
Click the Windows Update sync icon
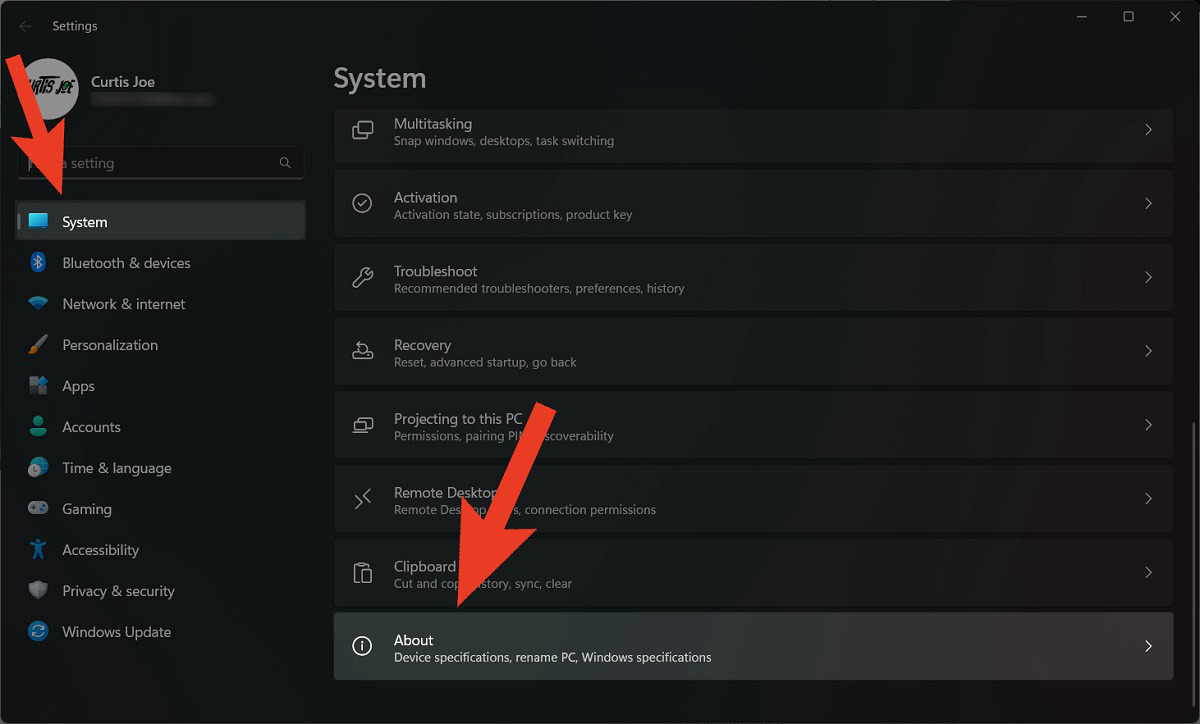point(38,632)
